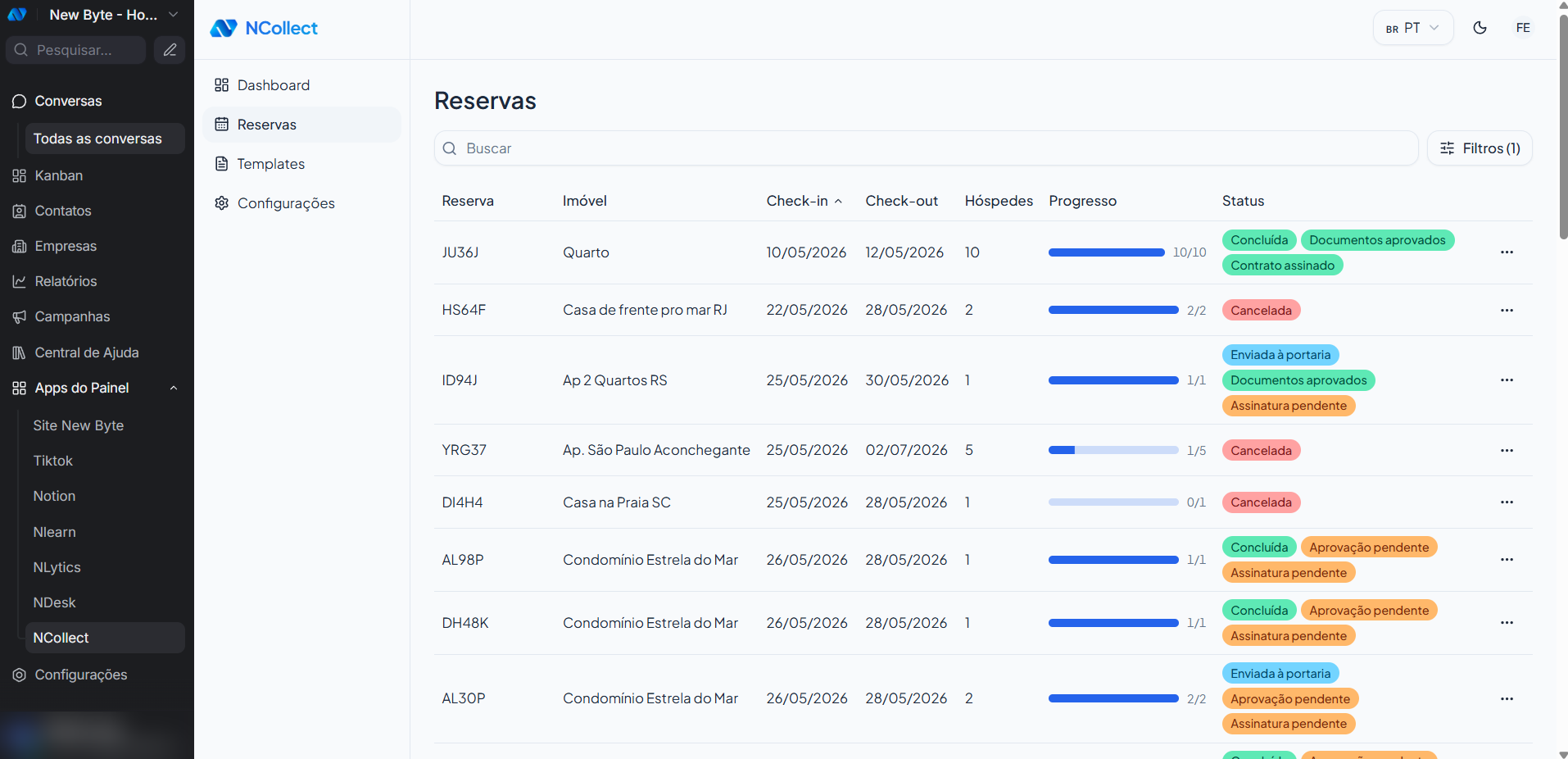Click check-out date 02/07/2026
The height and width of the screenshot is (759, 1568).
point(906,450)
